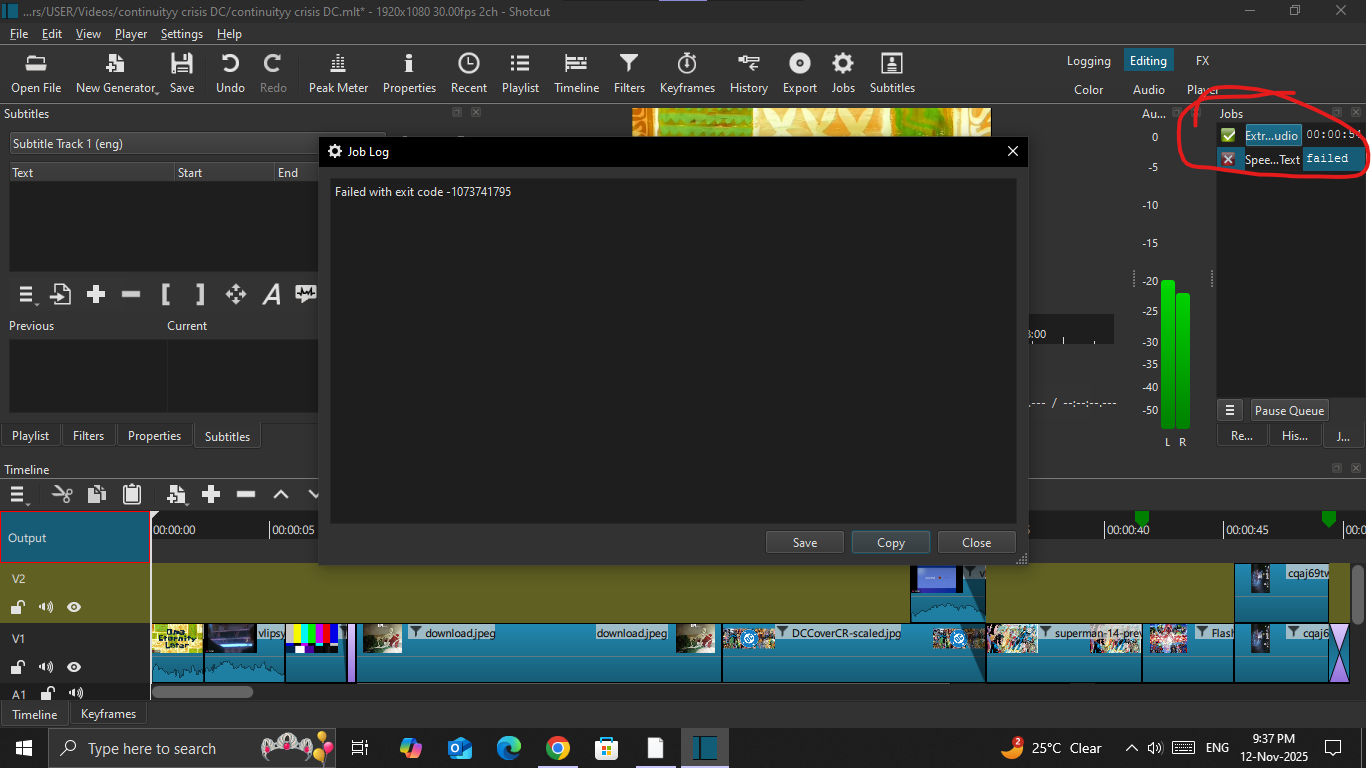Toggle the lock on track A1

[47, 694]
